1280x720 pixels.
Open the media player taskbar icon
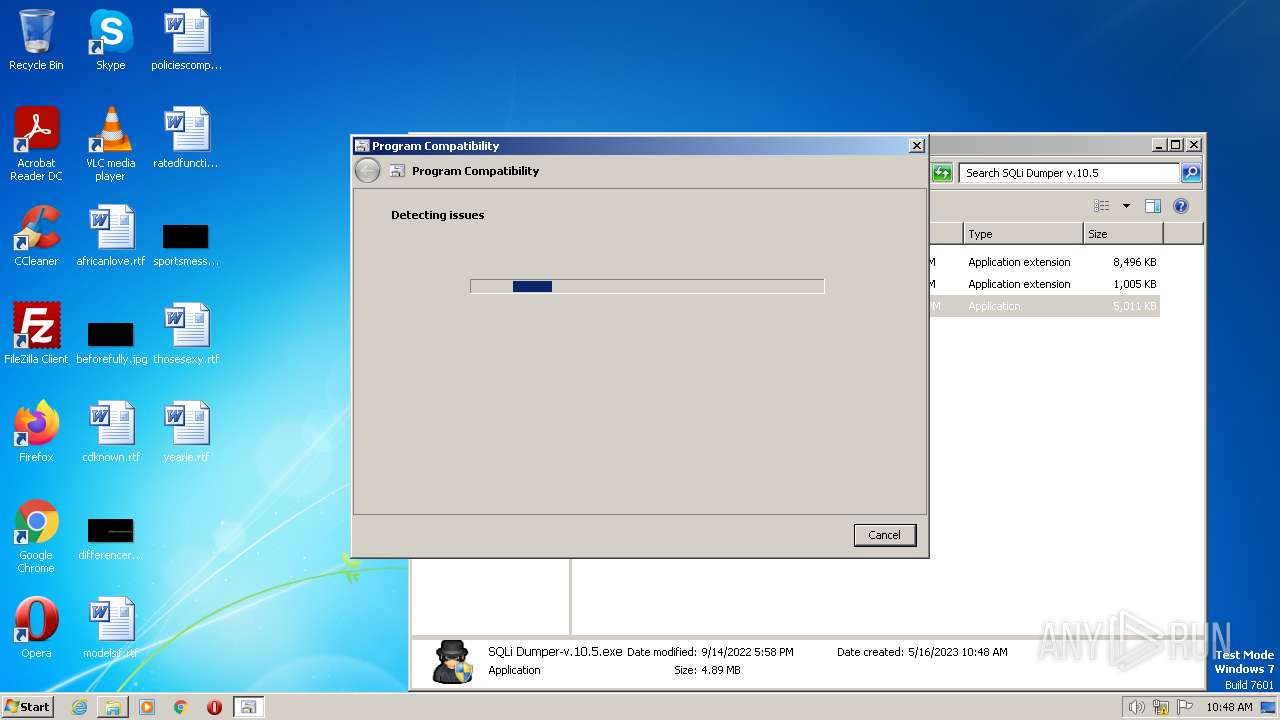pyautogui.click(x=147, y=707)
